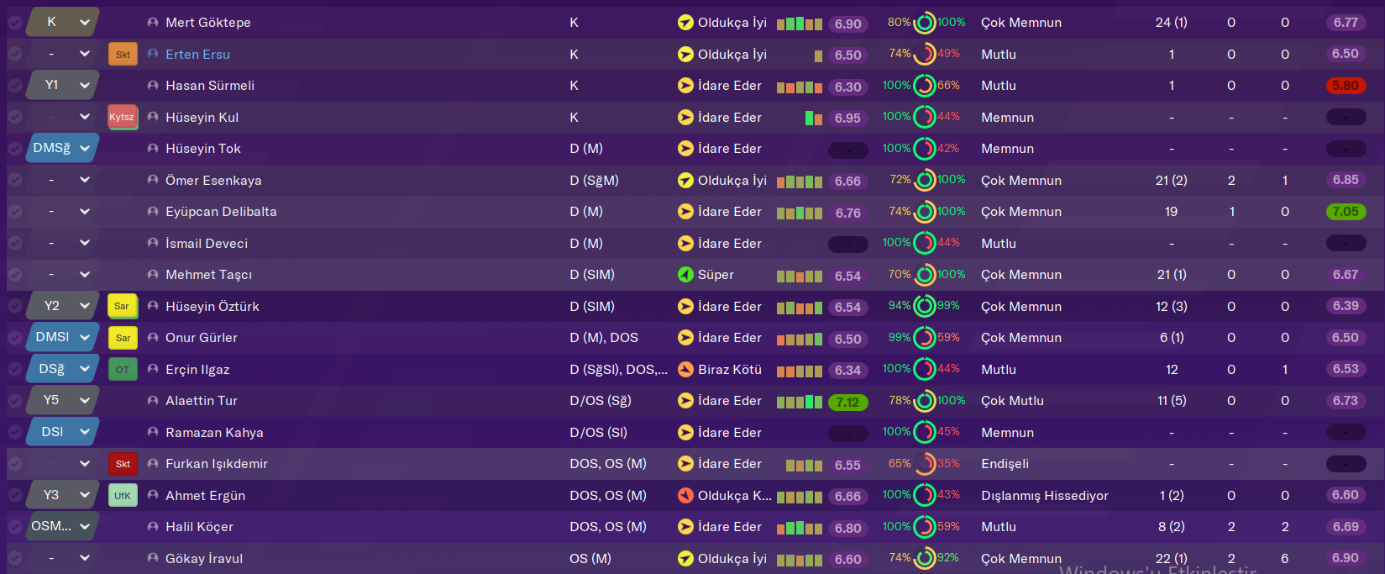Viewport: 1385px width, 574px height.
Task: Open Eyüpcan Delibalta's player name link
Action: [x=221, y=212]
